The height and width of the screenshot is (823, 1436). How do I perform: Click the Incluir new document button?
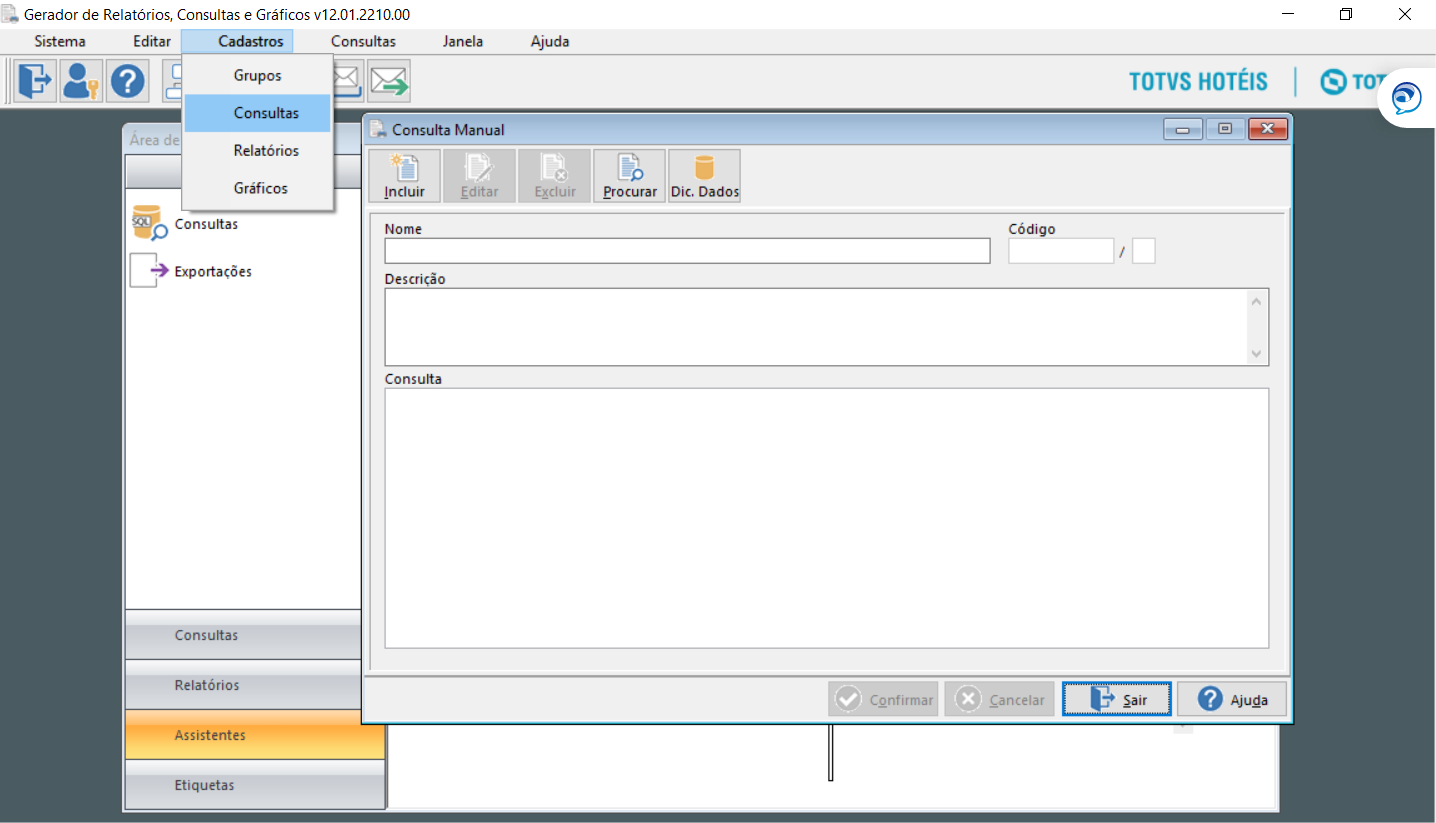(404, 176)
